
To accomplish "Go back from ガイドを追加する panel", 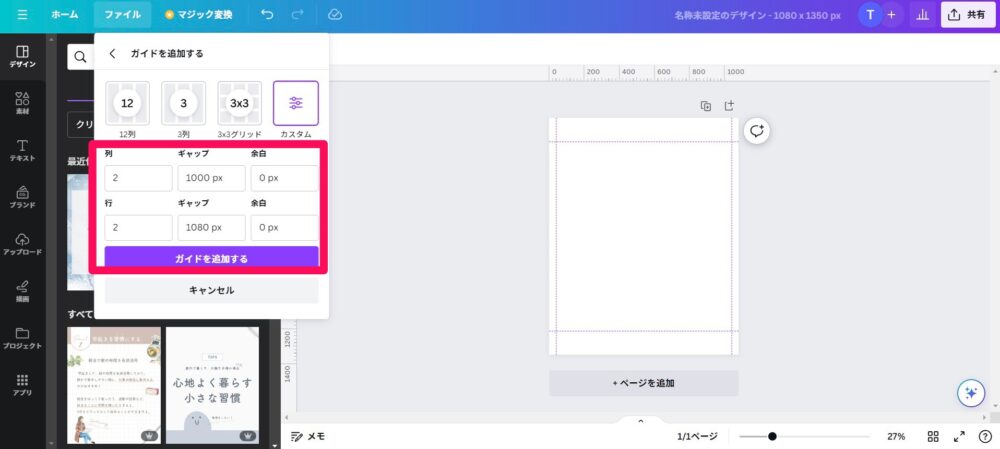I will coord(112,54).
